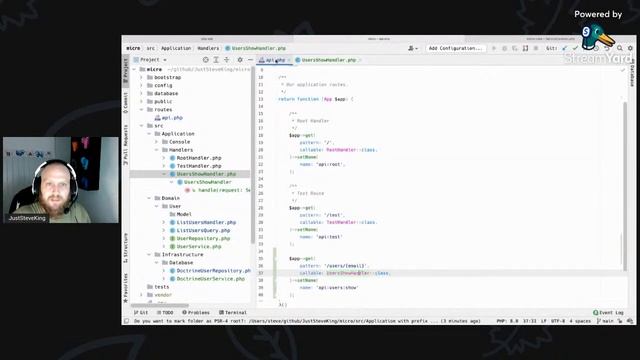
Task: Select DoctrineUserRepository.php file
Action: (x=210, y=271)
